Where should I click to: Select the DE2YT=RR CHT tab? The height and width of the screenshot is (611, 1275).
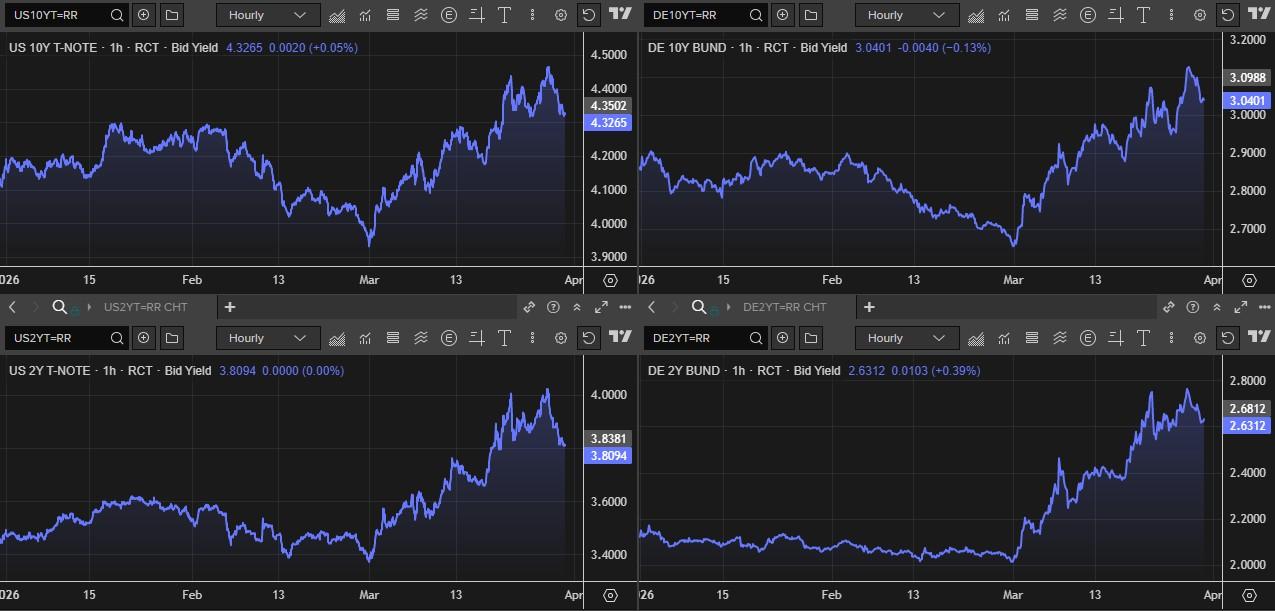click(784, 307)
